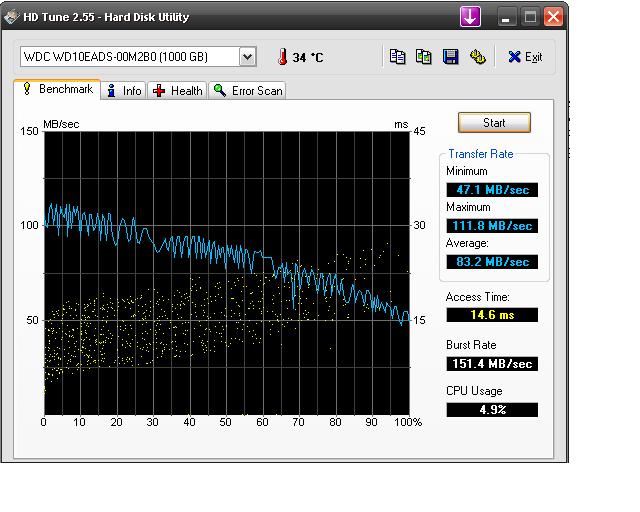Open the options wrench icon

478,57
